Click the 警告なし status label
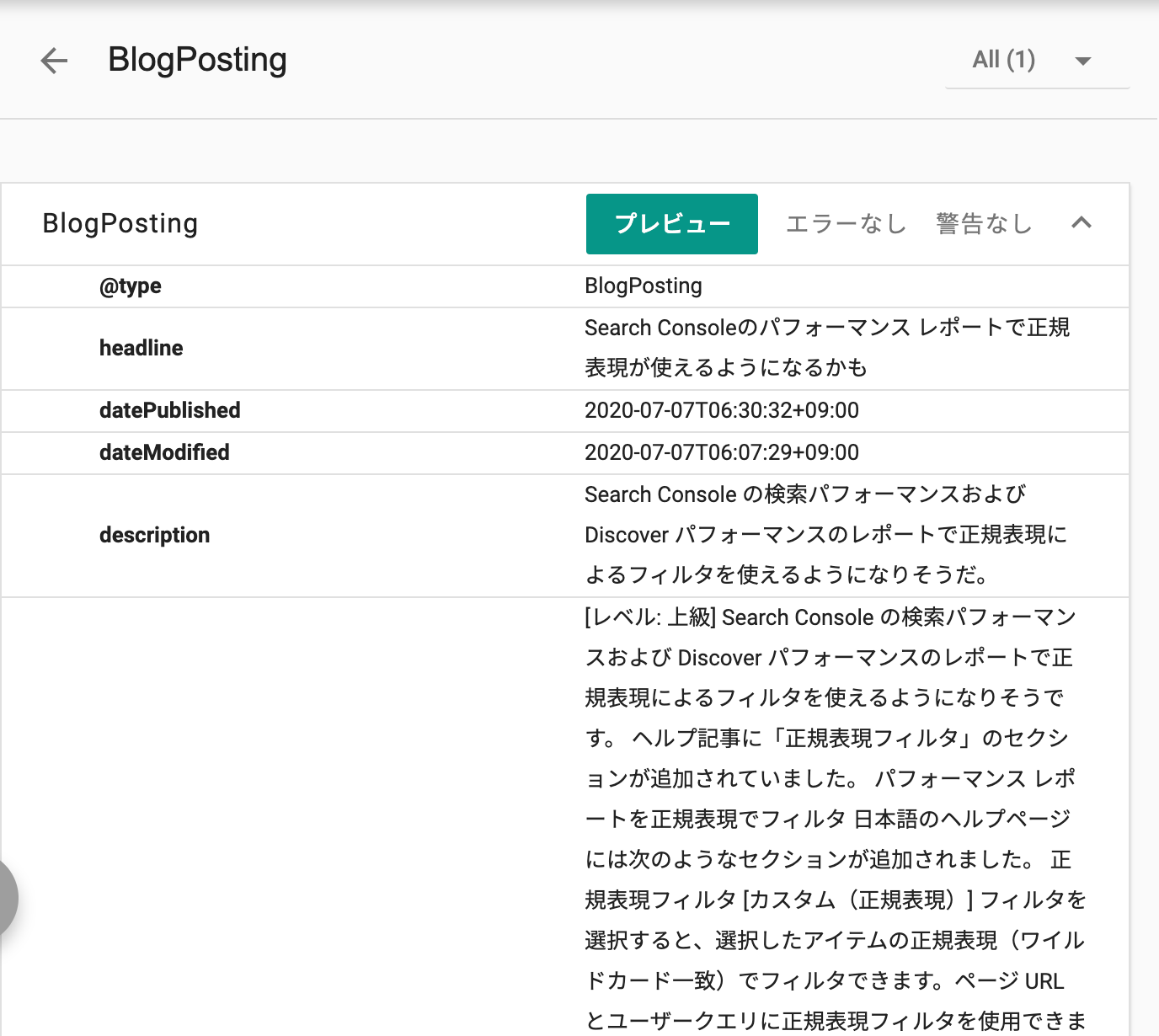The width and height of the screenshot is (1159, 1036). click(x=984, y=224)
